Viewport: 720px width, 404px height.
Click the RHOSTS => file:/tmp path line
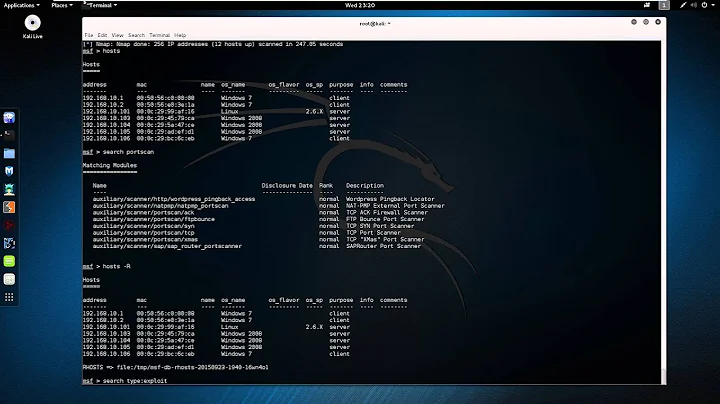[x=175, y=367]
